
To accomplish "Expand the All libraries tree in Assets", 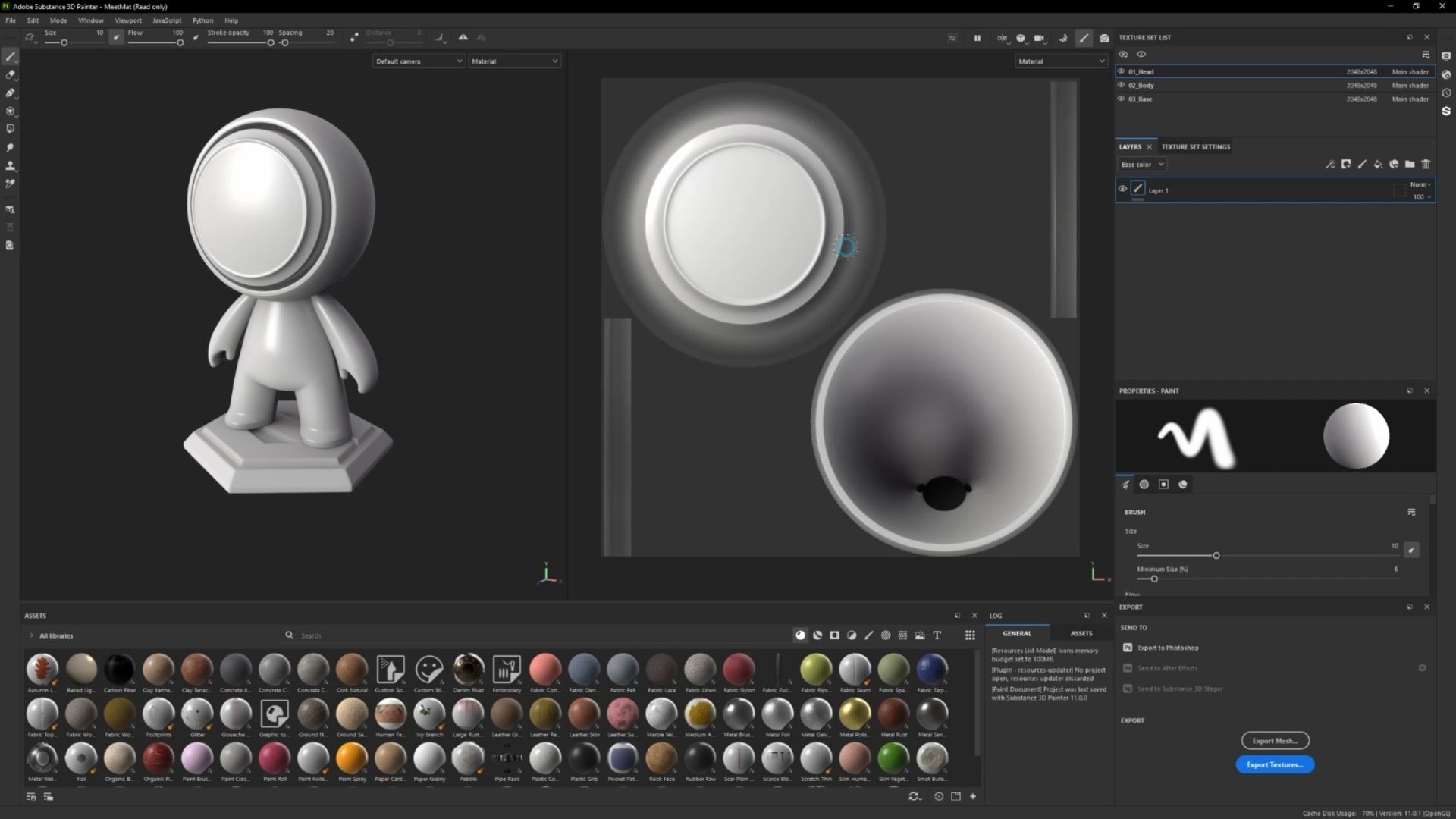I will point(31,635).
